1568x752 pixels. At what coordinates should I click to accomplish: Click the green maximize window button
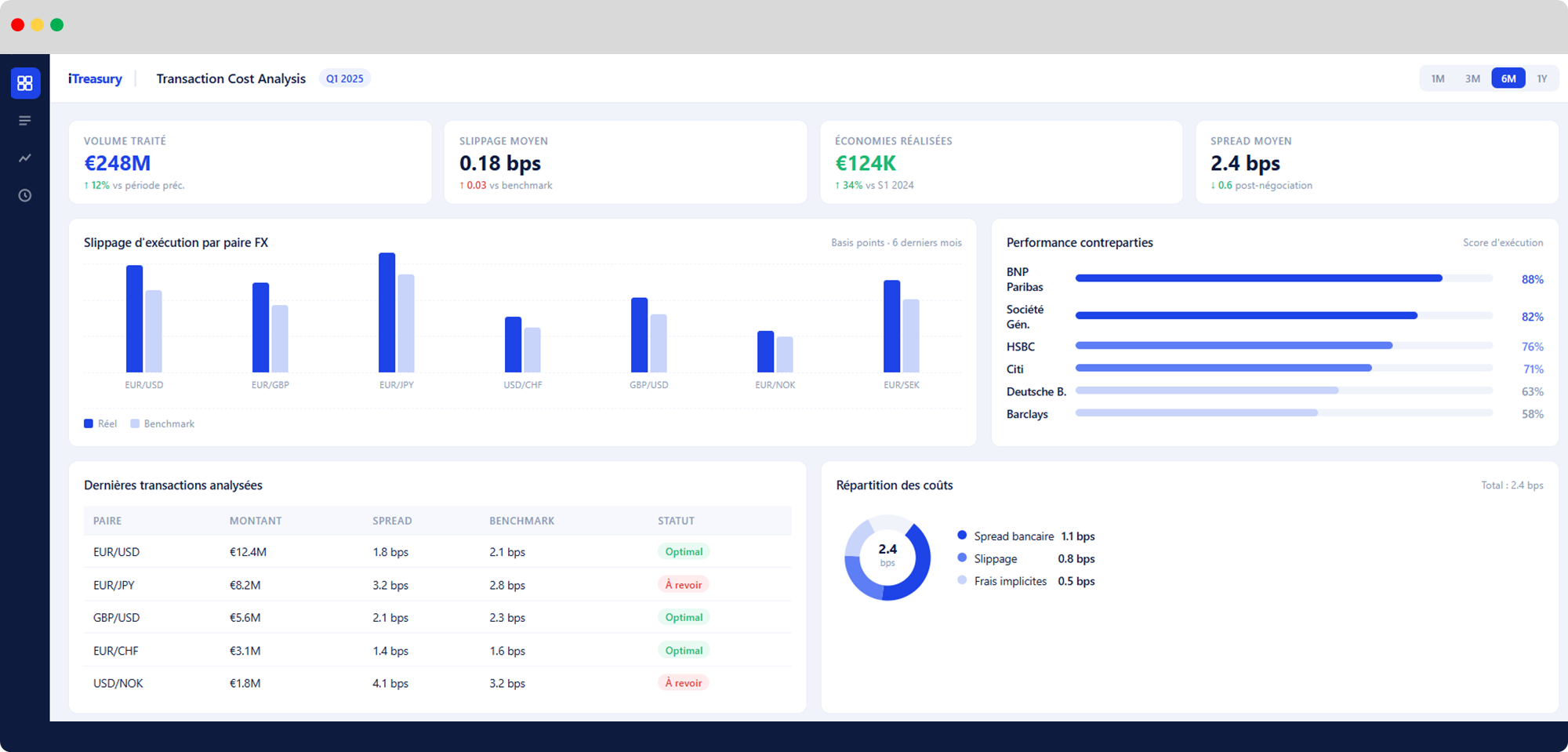(57, 25)
